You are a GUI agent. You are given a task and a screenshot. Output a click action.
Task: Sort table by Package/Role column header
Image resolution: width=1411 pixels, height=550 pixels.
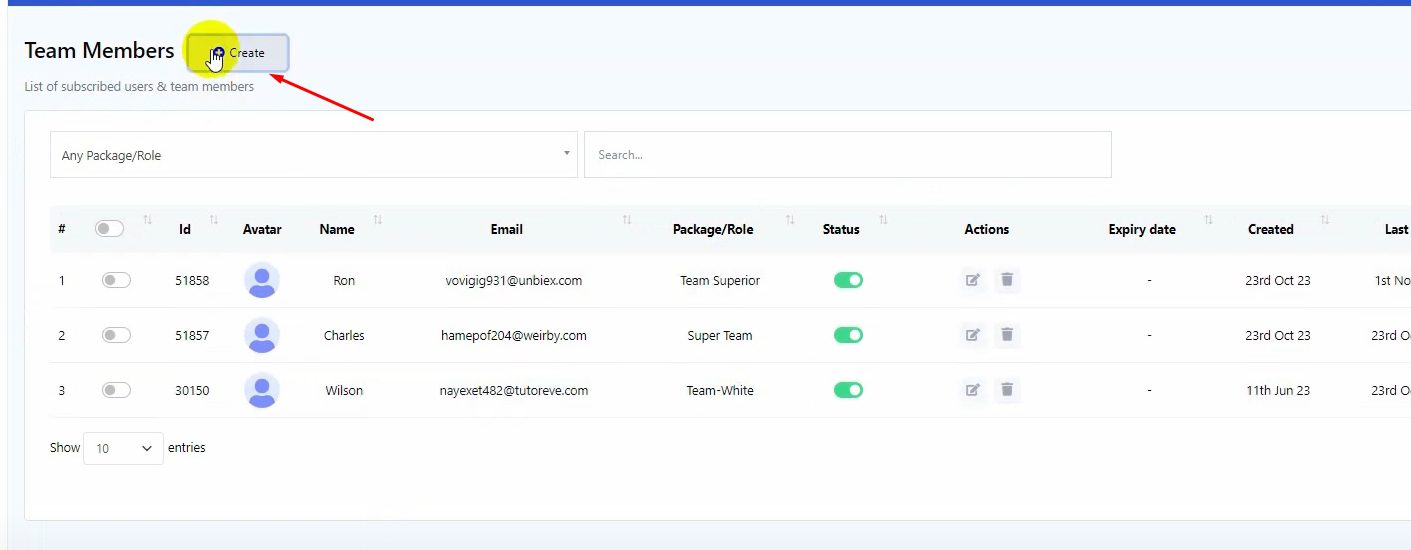point(713,229)
